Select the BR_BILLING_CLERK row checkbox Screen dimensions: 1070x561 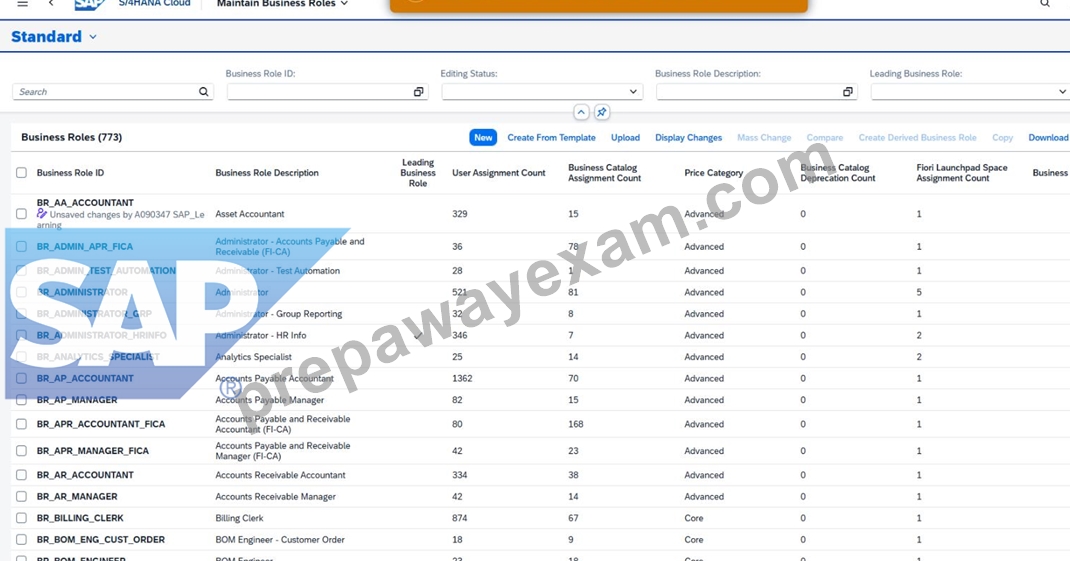(x=21, y=518)
